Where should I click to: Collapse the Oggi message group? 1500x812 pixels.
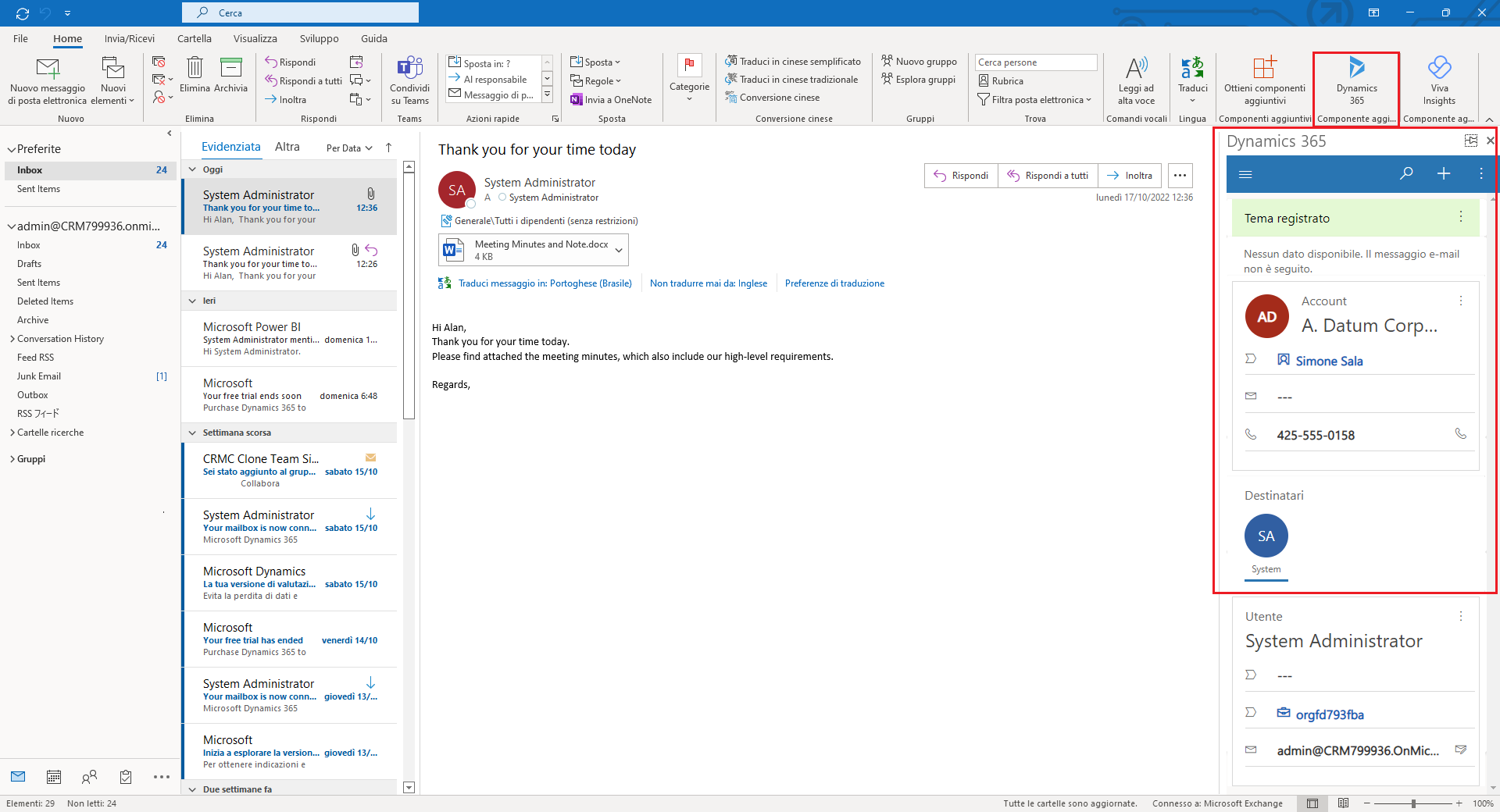(192, 169)
